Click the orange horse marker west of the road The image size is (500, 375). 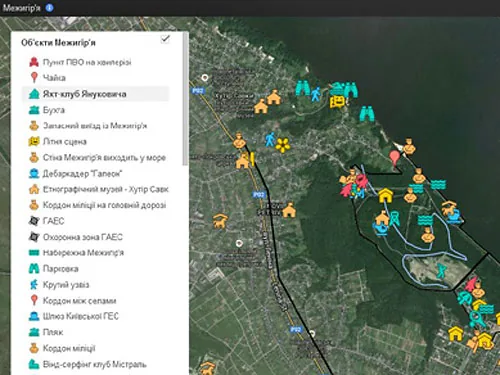coord(220,221)
